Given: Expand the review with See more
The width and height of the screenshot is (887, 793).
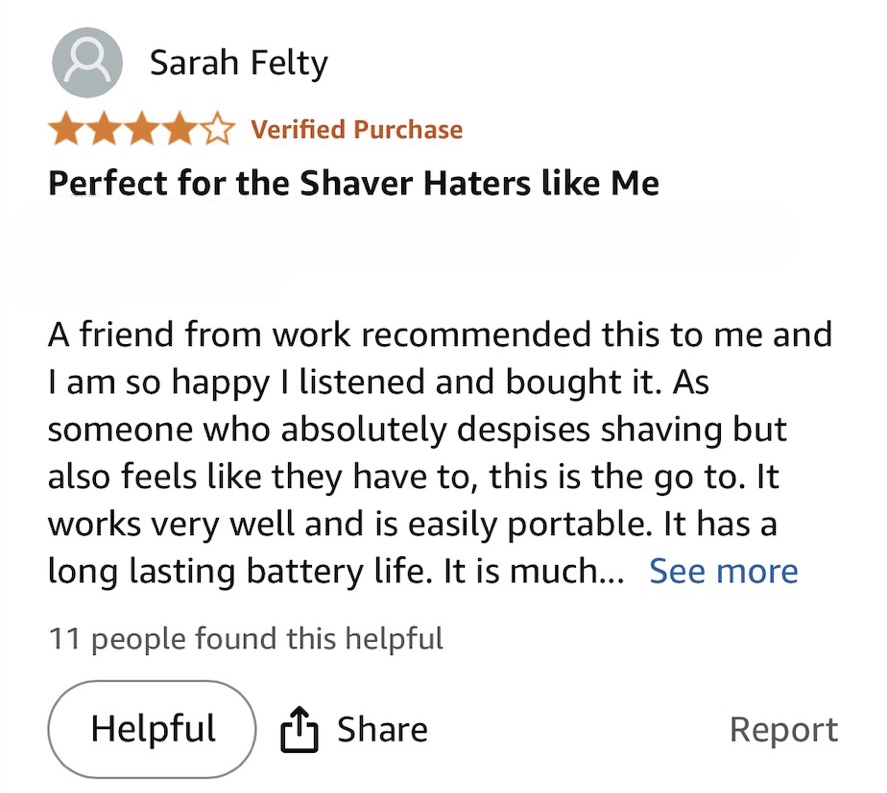Looking at the screenshot, I should [x=723, y=571].
